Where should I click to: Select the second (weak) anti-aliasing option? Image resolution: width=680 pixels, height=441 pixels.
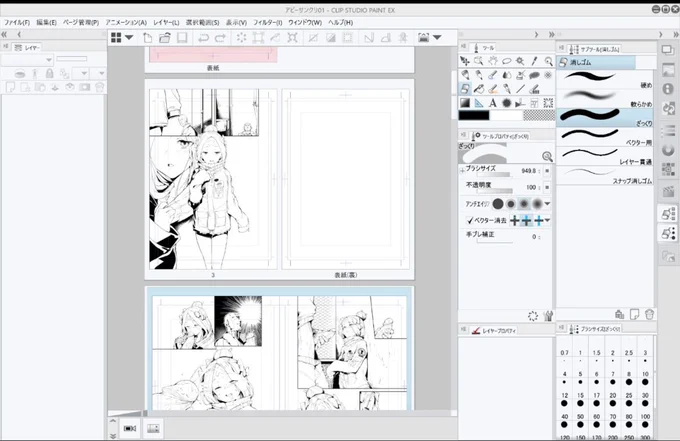[x=511, y=203]
